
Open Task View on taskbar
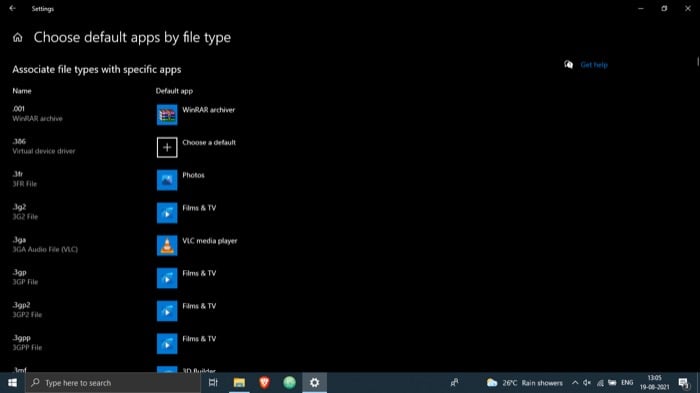tap(213, 383)
